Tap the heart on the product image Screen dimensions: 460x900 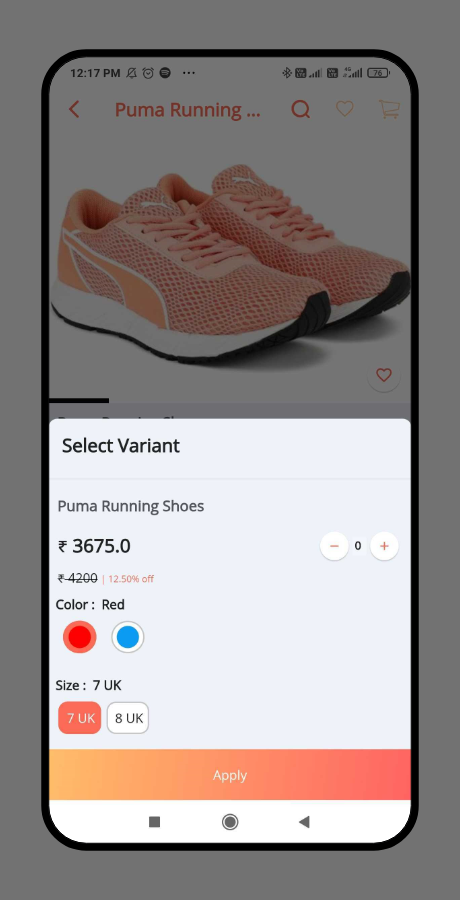[384, 375]
